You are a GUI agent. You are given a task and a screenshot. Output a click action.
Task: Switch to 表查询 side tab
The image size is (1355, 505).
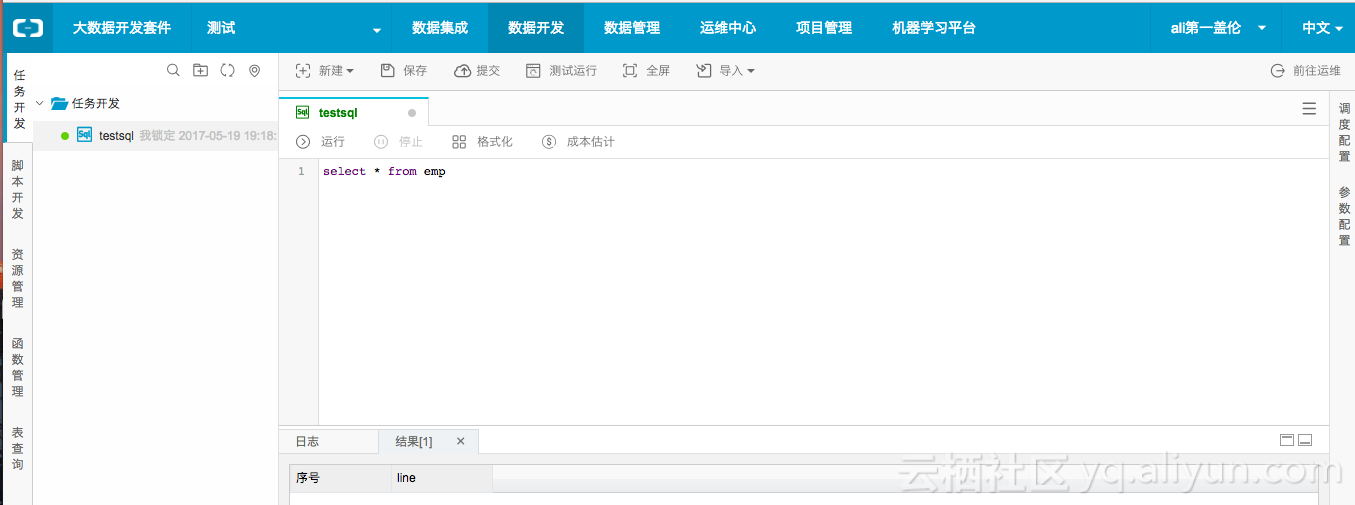[x=17, y=448]
